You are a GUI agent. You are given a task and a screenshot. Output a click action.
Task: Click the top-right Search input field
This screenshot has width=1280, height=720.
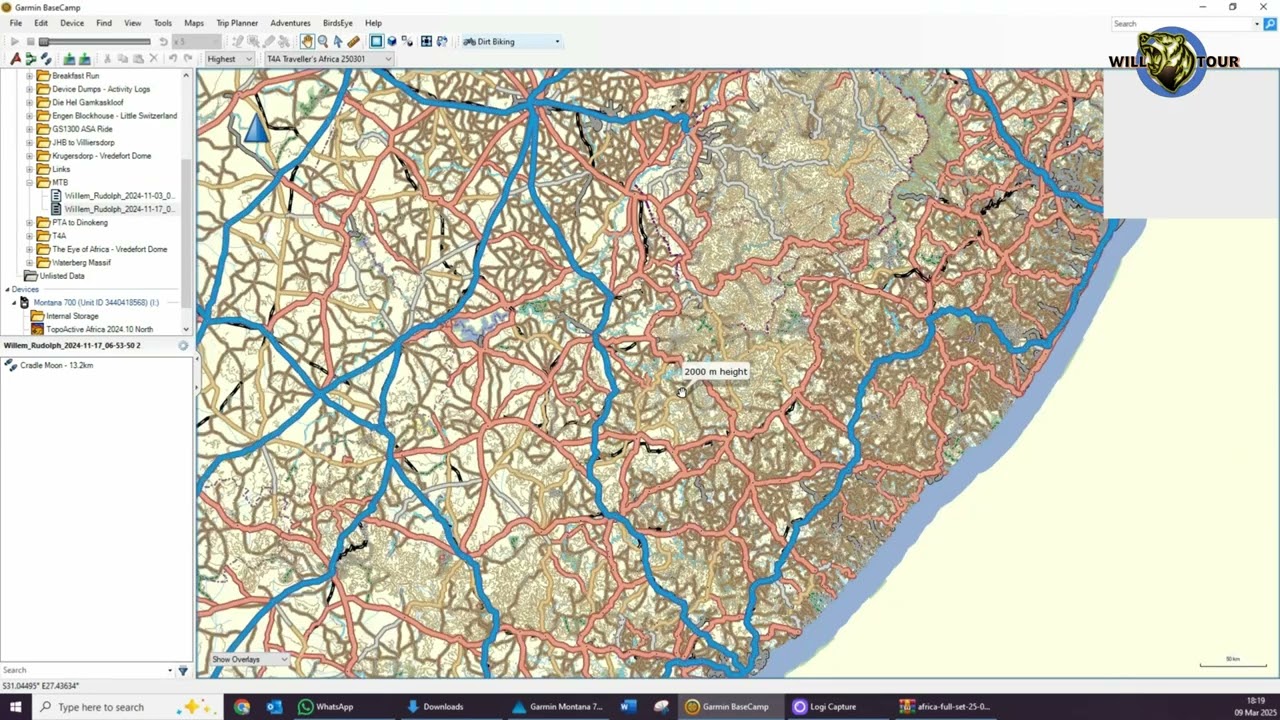click(x=1185, y=24)
